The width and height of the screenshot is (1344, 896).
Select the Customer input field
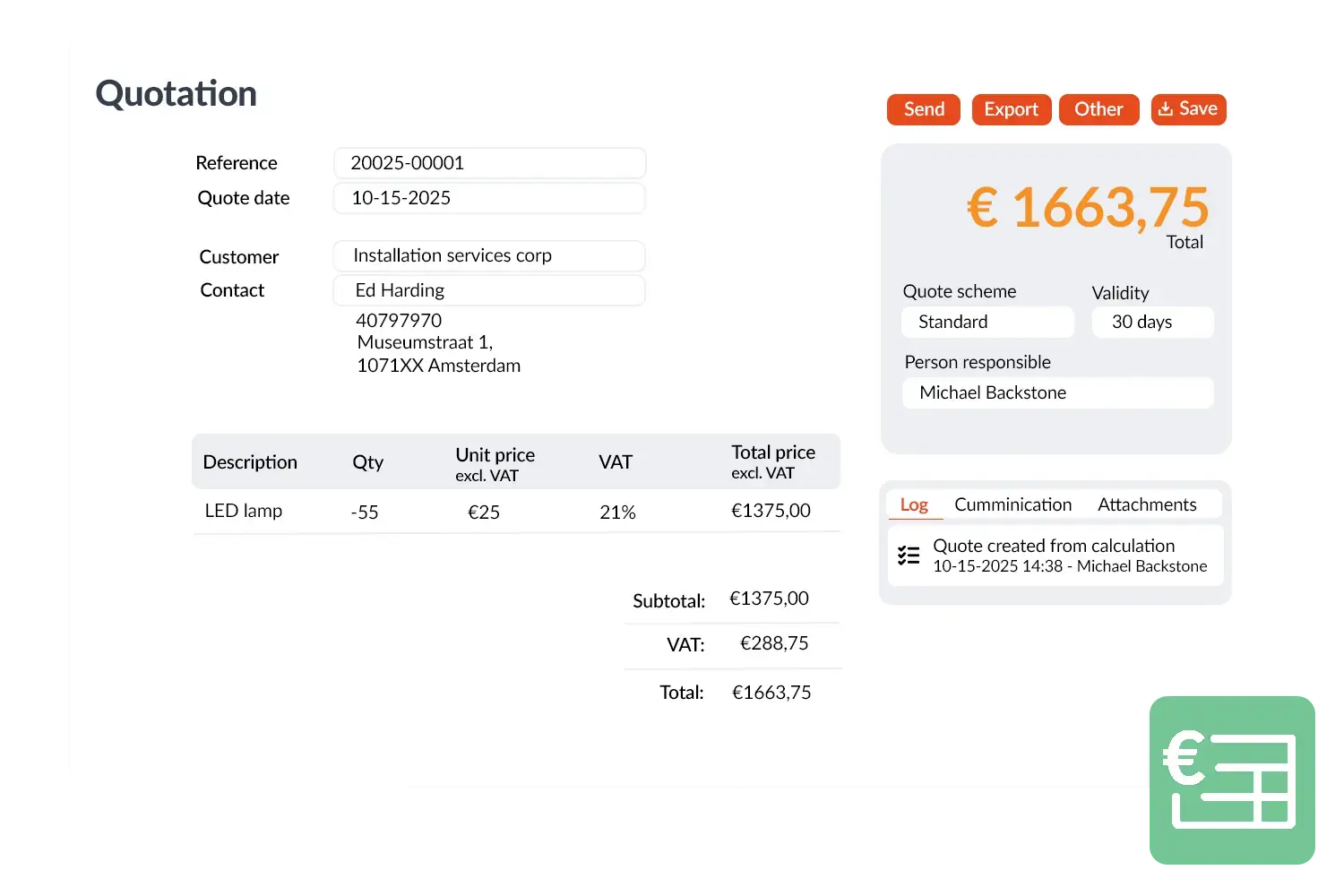coord(489,255)
